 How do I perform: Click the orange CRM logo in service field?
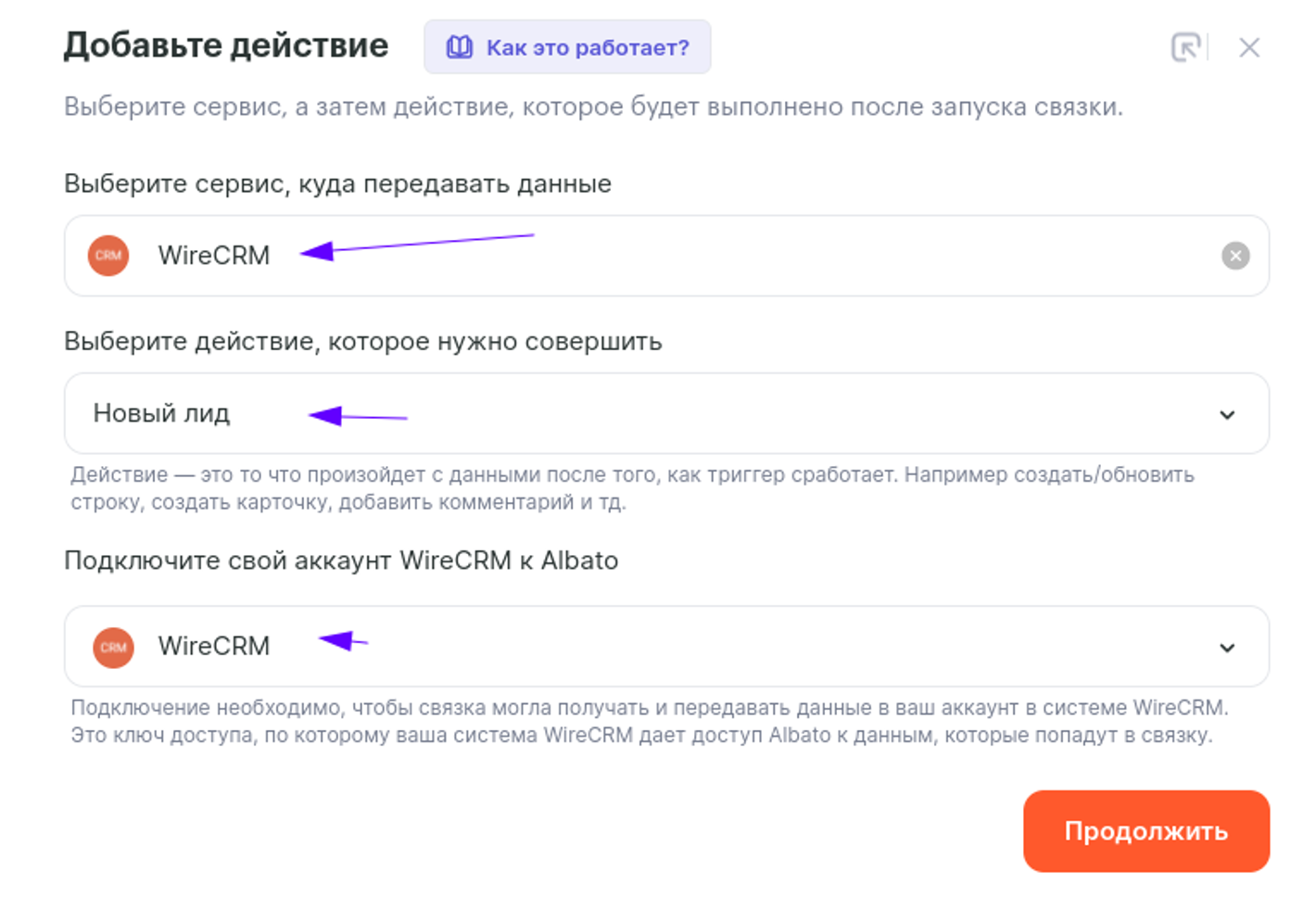point(108,256)
